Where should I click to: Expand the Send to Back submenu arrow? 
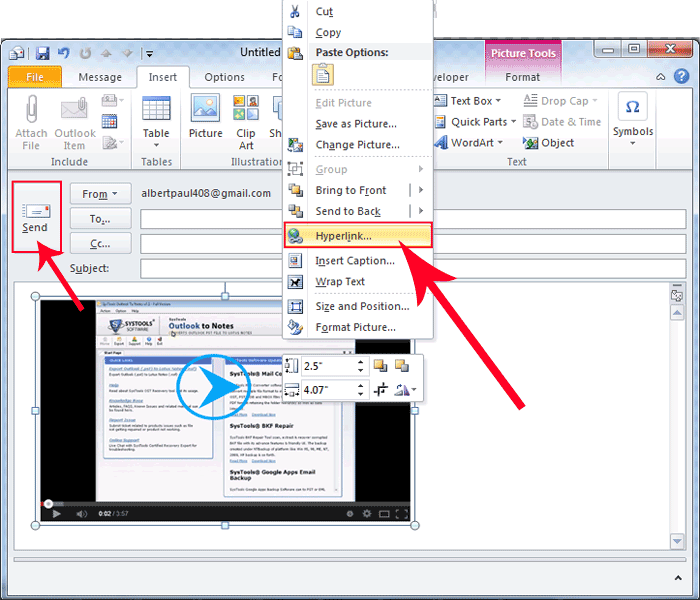[x=421, y=211]
